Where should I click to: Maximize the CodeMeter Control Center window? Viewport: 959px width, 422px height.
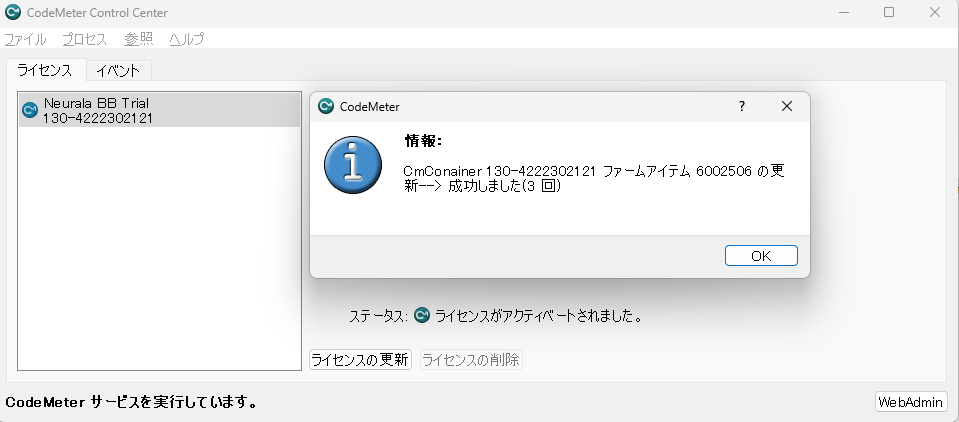coord(889,12)
